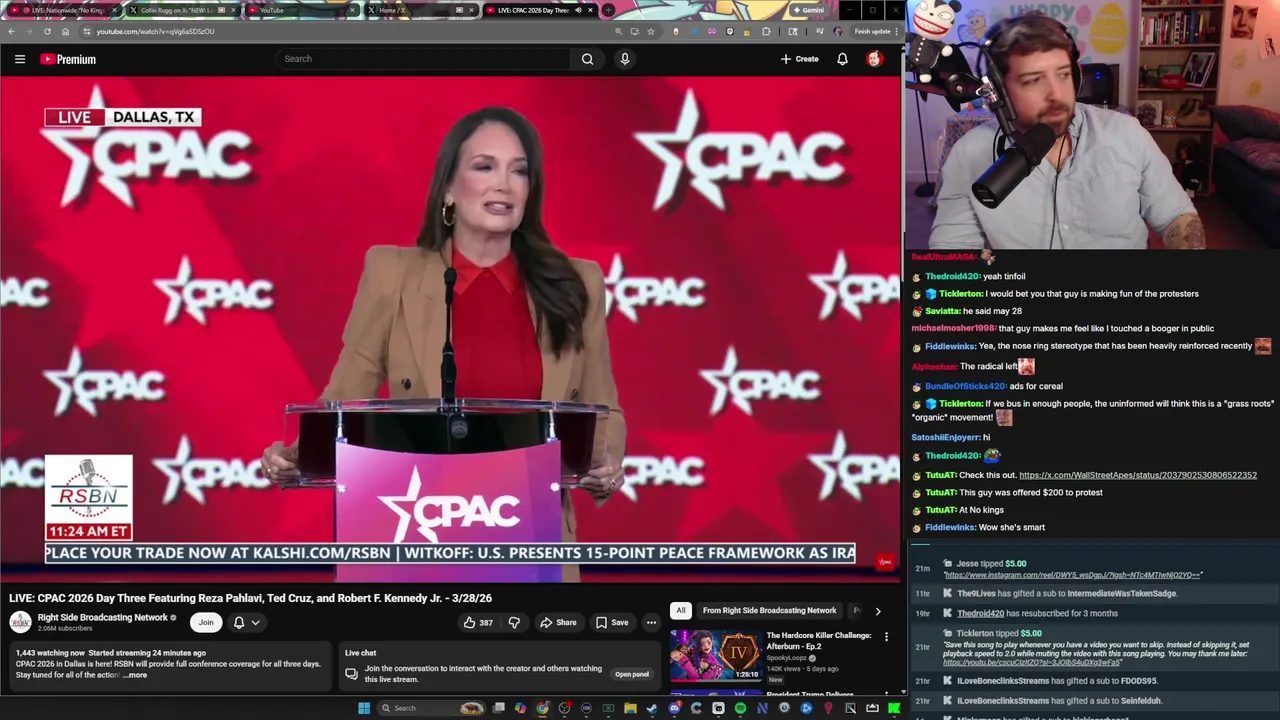Switch to 'Collin Rugg on X' tab
The width and height of the screenshot is (1280, 720).
pyautogui.click(x=182, y=10)
